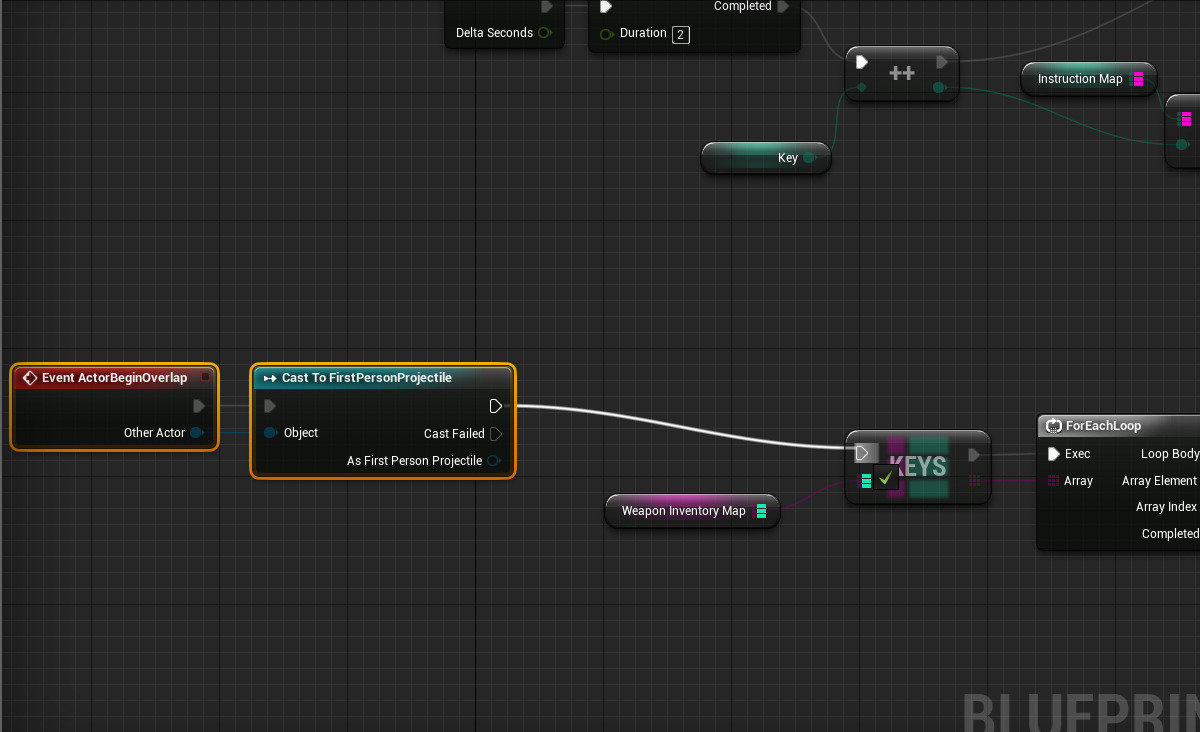Click the Delta Seconds output pin
The height and width of the screenshot is (732, 1200).
coord(545,32)
